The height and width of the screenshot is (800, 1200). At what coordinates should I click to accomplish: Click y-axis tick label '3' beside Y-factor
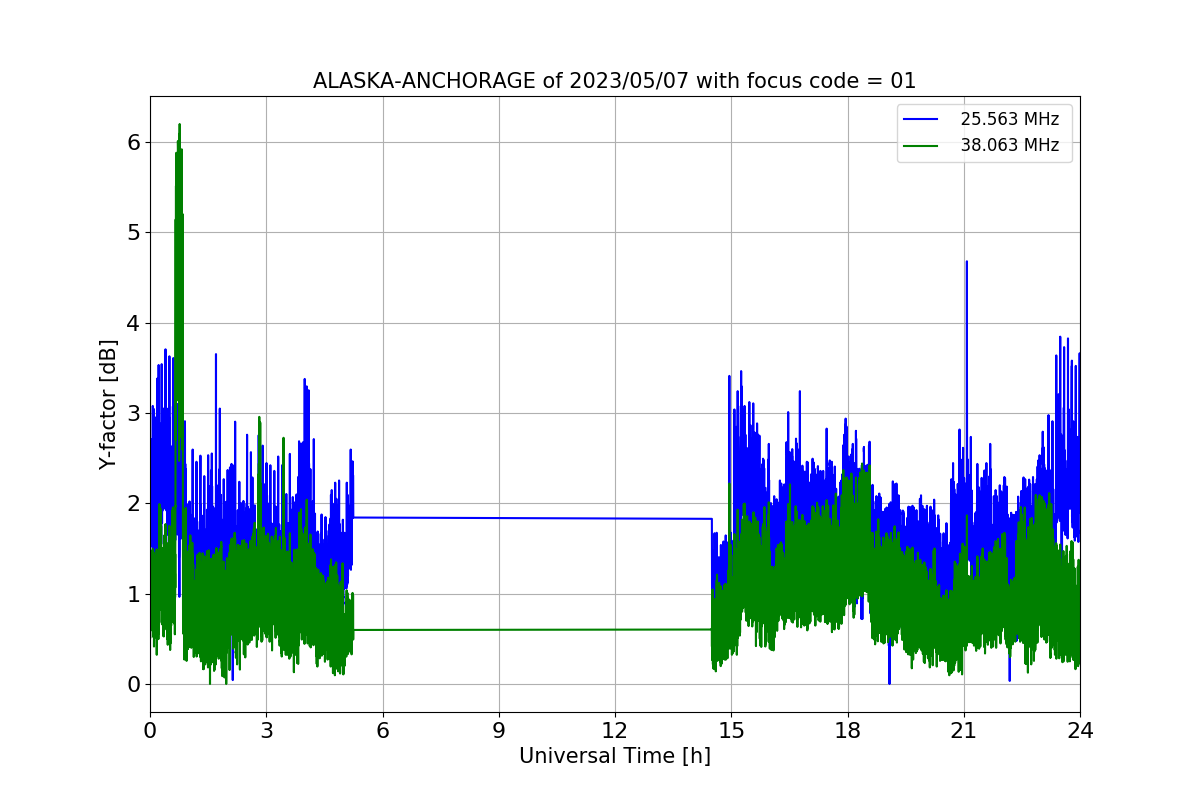(x=134, y=413)
